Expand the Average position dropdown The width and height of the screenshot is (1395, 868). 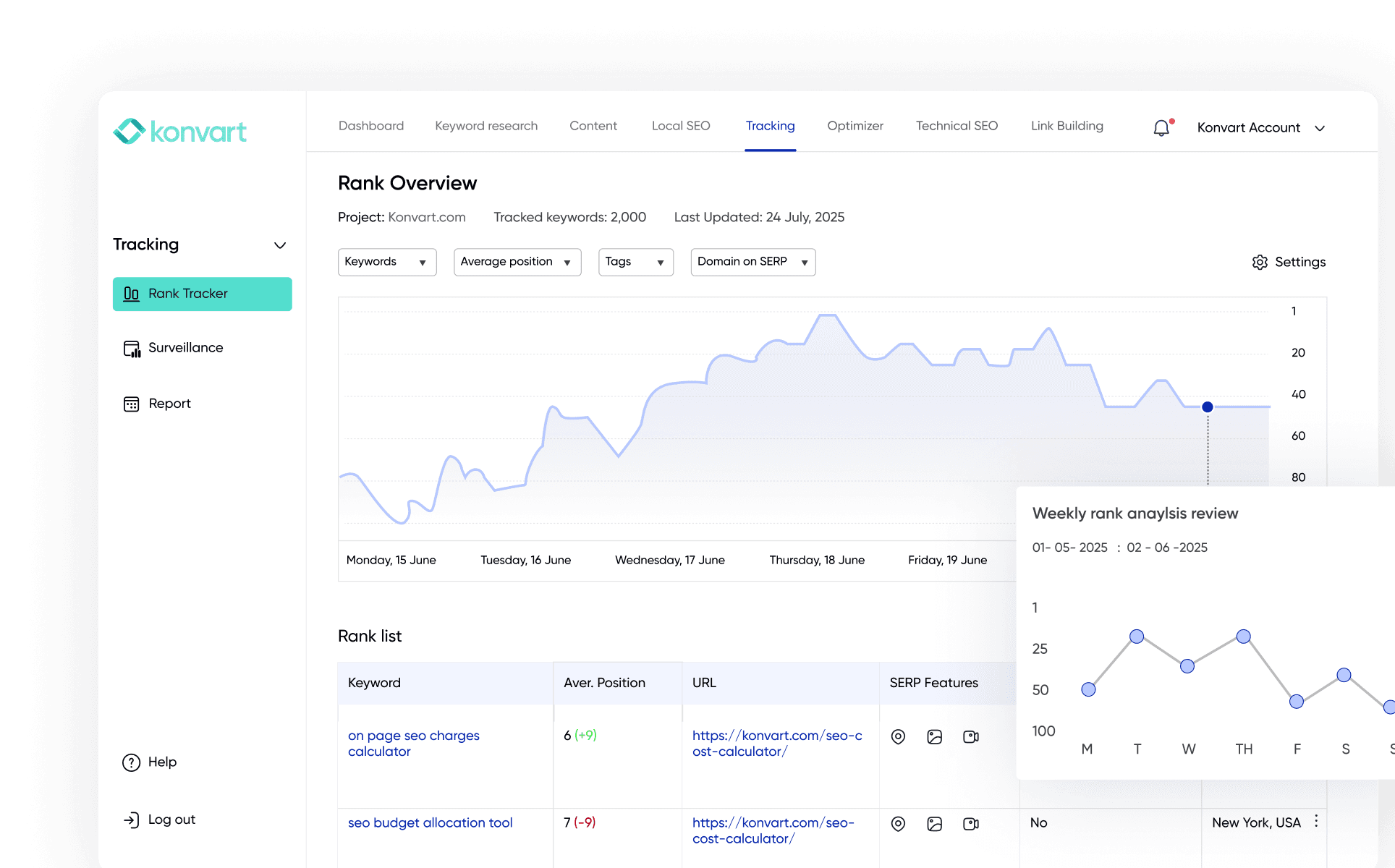click(x=517, y=262)
